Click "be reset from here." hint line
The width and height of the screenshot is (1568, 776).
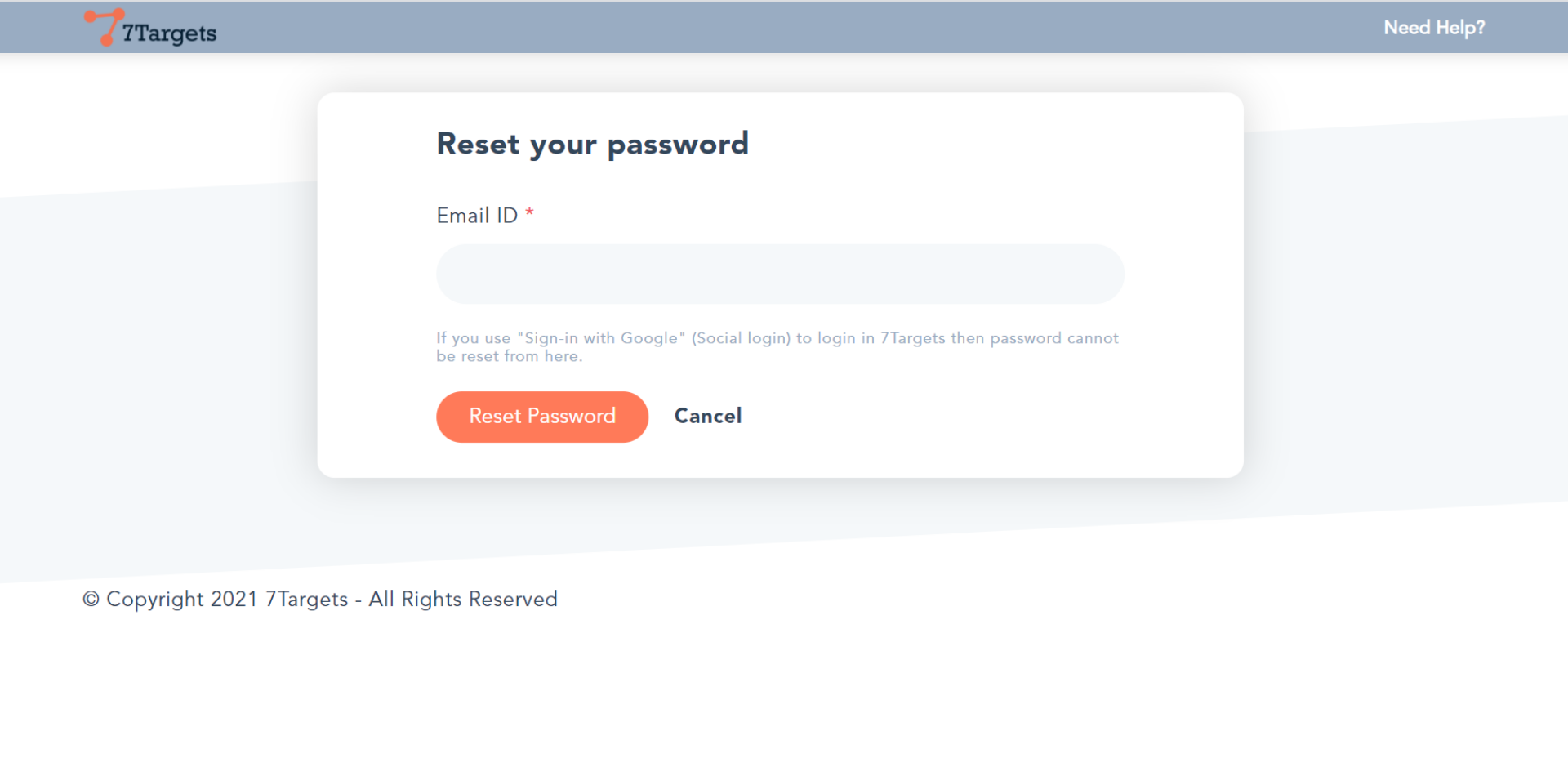(x=509, y=356)
